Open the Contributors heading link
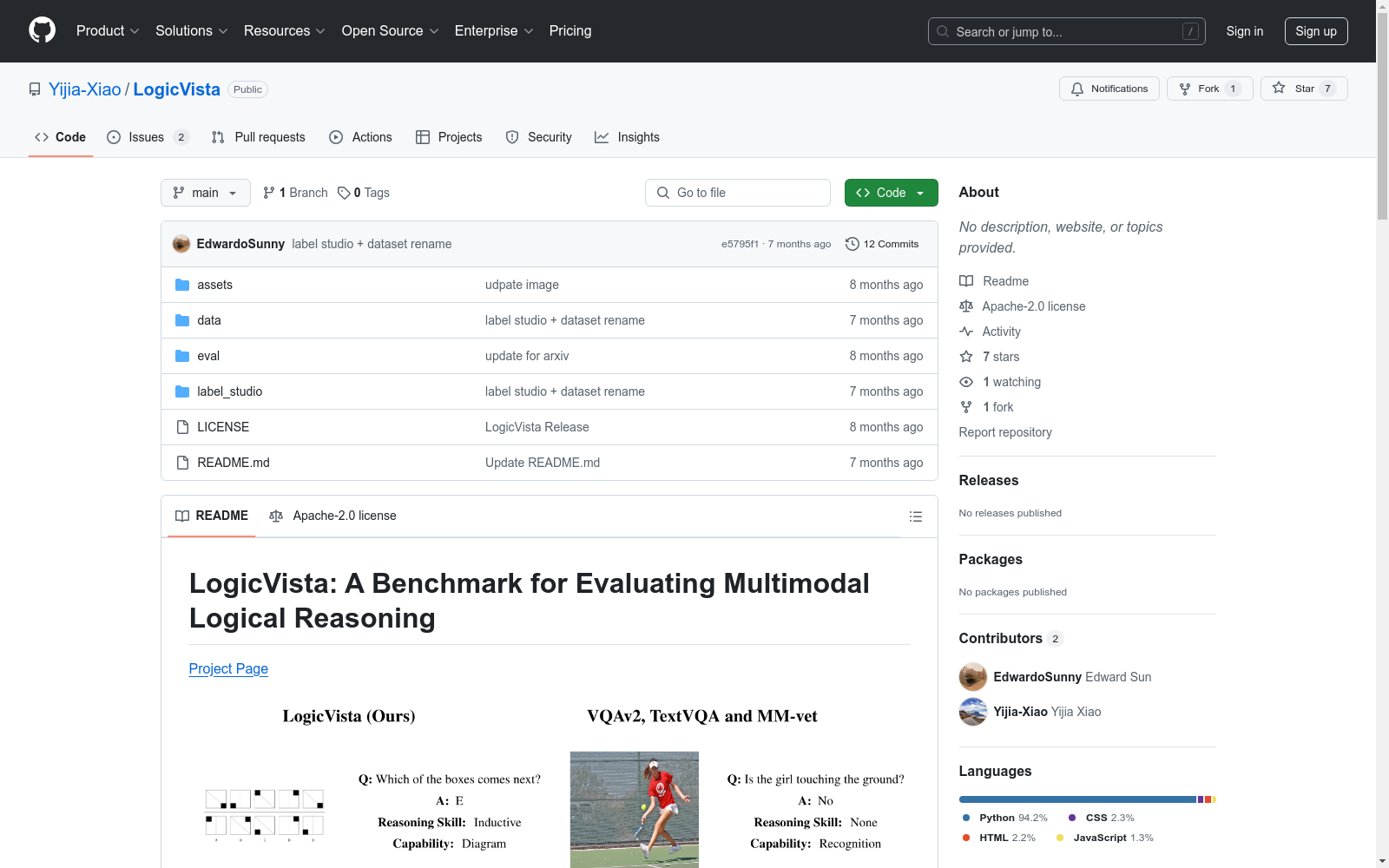The image size is (1389, 868). click(1011, 638)
